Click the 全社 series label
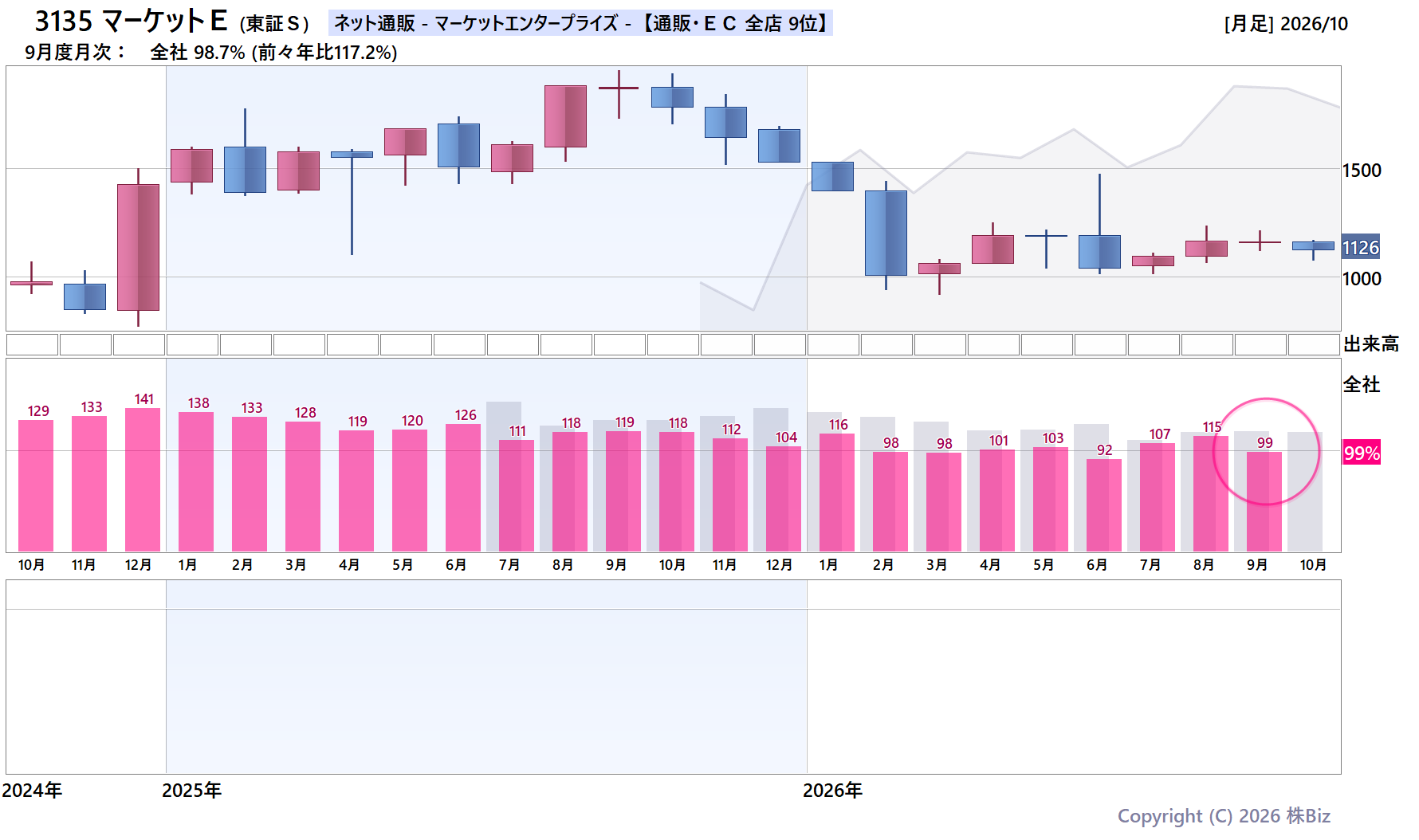The height and width of the screenshot is (840, 1419). click(1362, 384)
